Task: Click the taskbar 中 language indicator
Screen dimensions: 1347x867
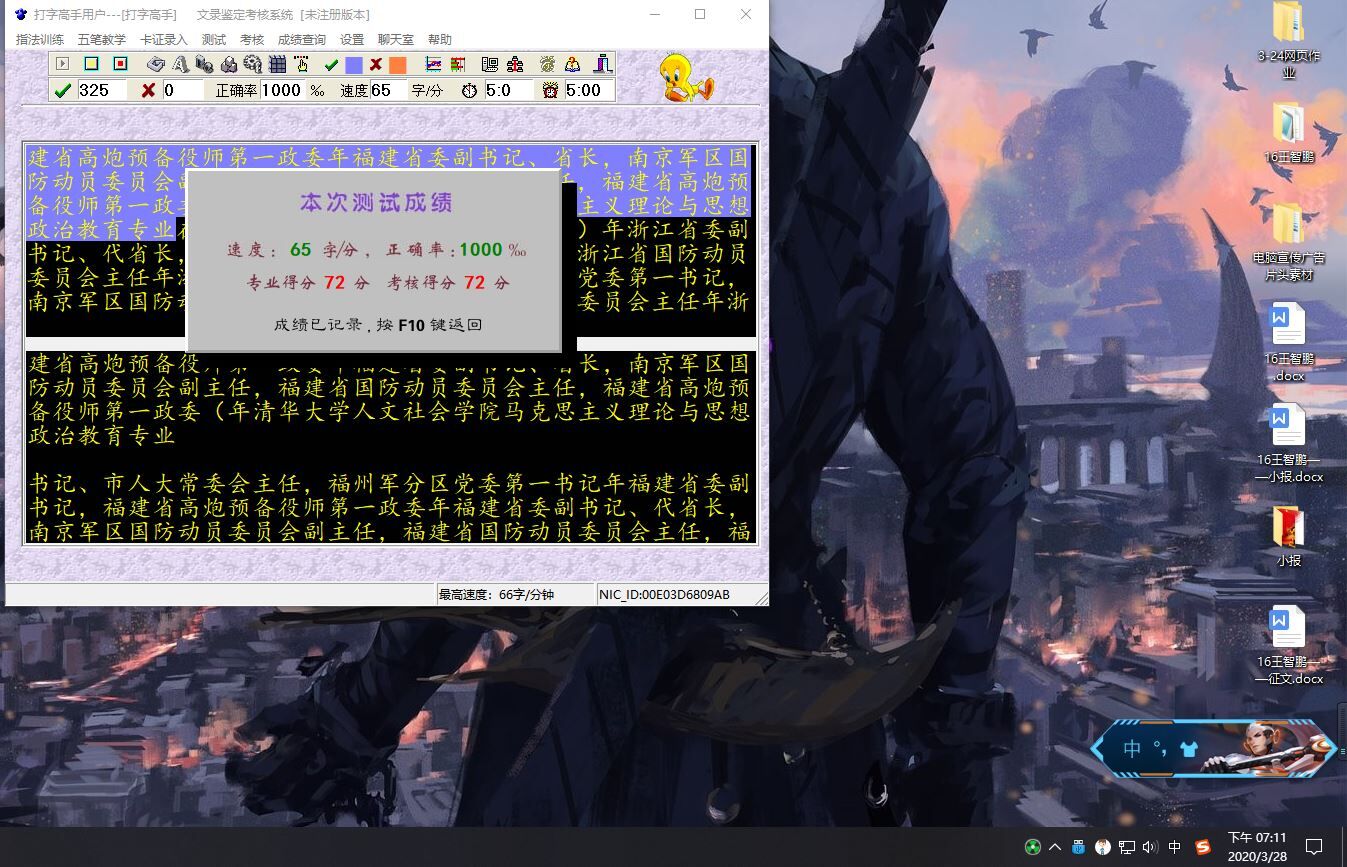Action: click(1175, 847)
